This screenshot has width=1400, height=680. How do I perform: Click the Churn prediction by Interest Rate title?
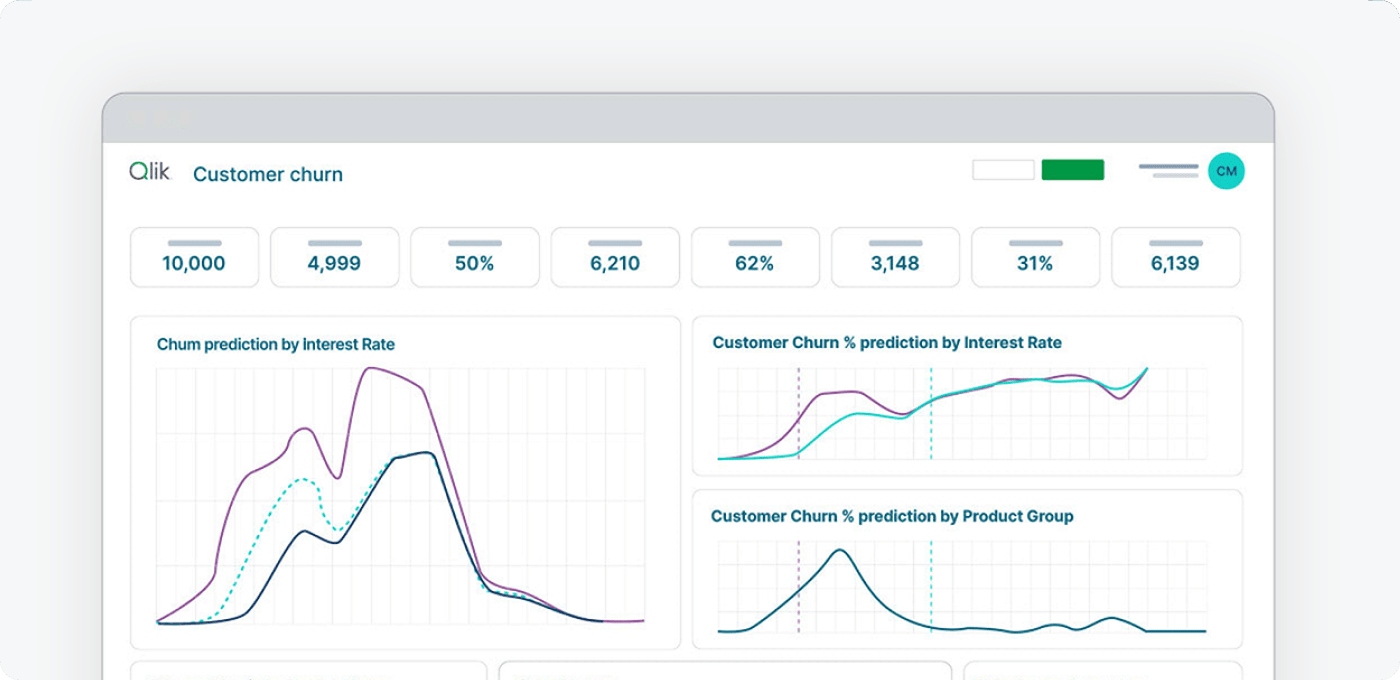point(274,343)
